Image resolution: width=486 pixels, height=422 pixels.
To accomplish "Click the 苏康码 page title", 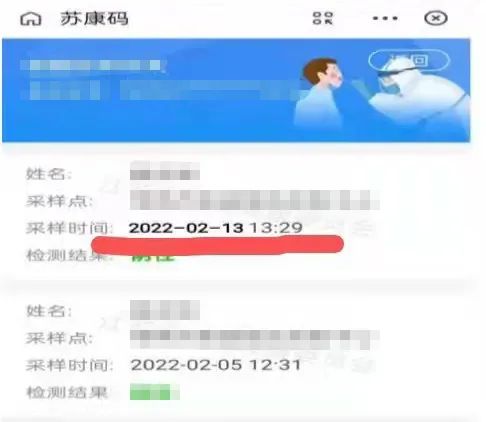I will (94, 18).
